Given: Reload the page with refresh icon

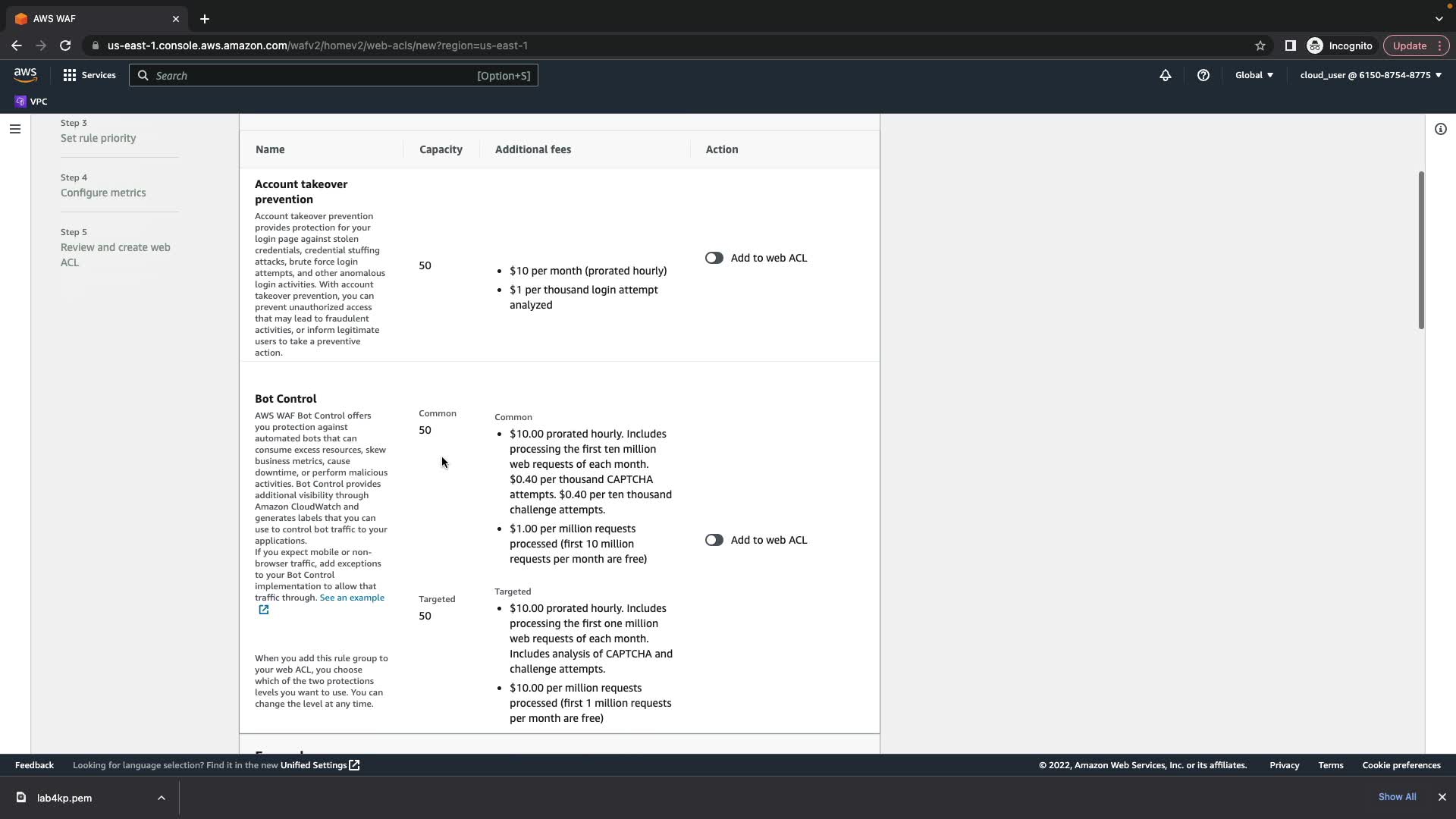Looking at the screenshot, I should [65, 45].
